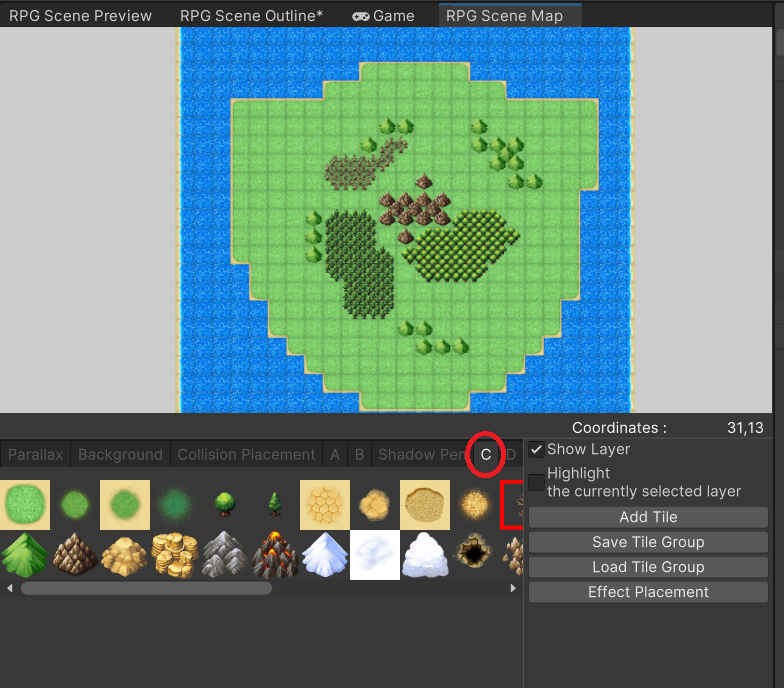The image size is (784, 688).
Task: Pick the lava volcano tile
Action: (x=275, y=555)
